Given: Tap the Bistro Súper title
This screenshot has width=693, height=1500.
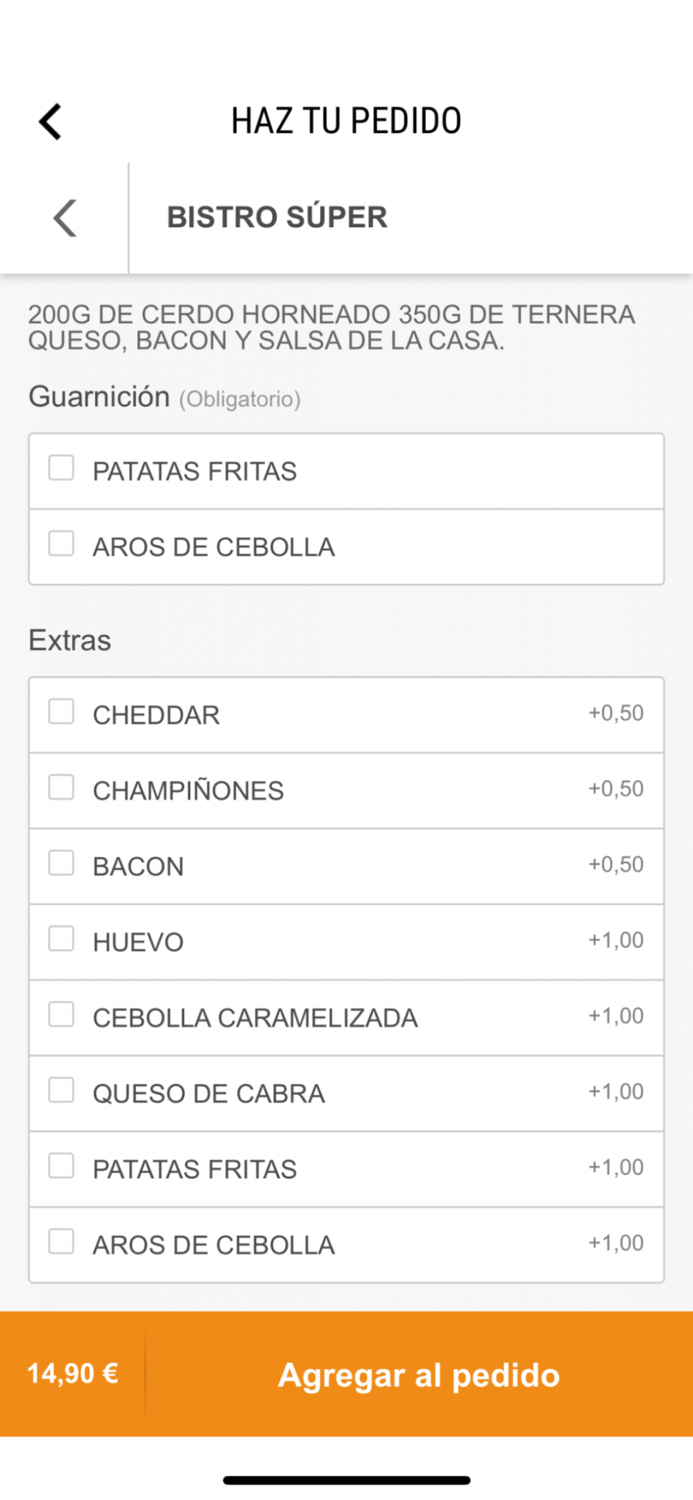Looking at the screenshot, I should (x=277, y=217).
